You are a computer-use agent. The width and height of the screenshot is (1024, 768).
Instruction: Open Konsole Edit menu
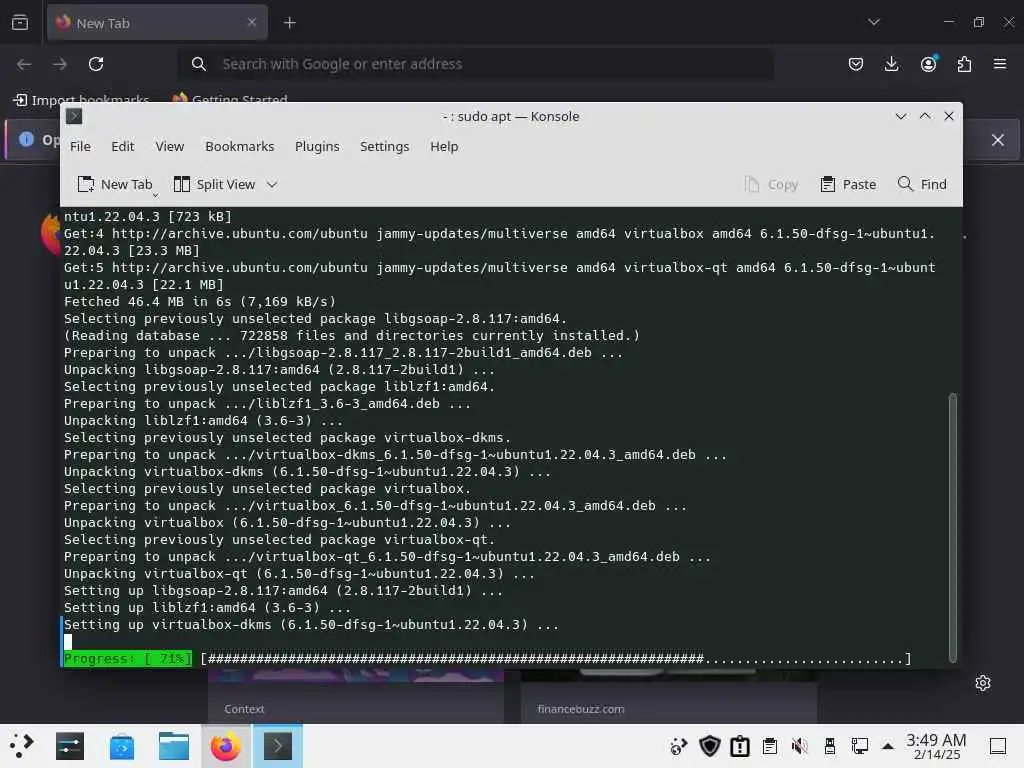point(122,146)
